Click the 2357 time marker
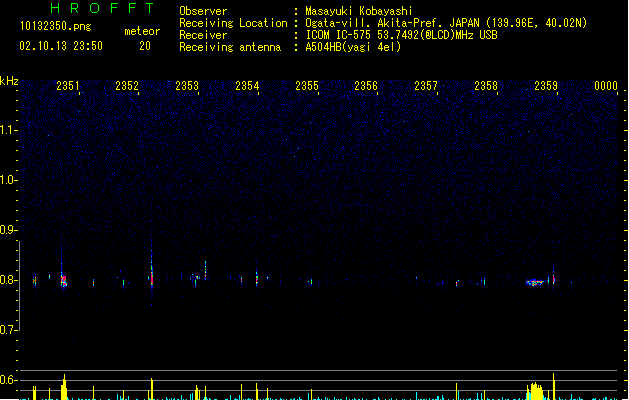Image resolution: width=629 pixels, height=400 pixels. [x=426, y=86]
